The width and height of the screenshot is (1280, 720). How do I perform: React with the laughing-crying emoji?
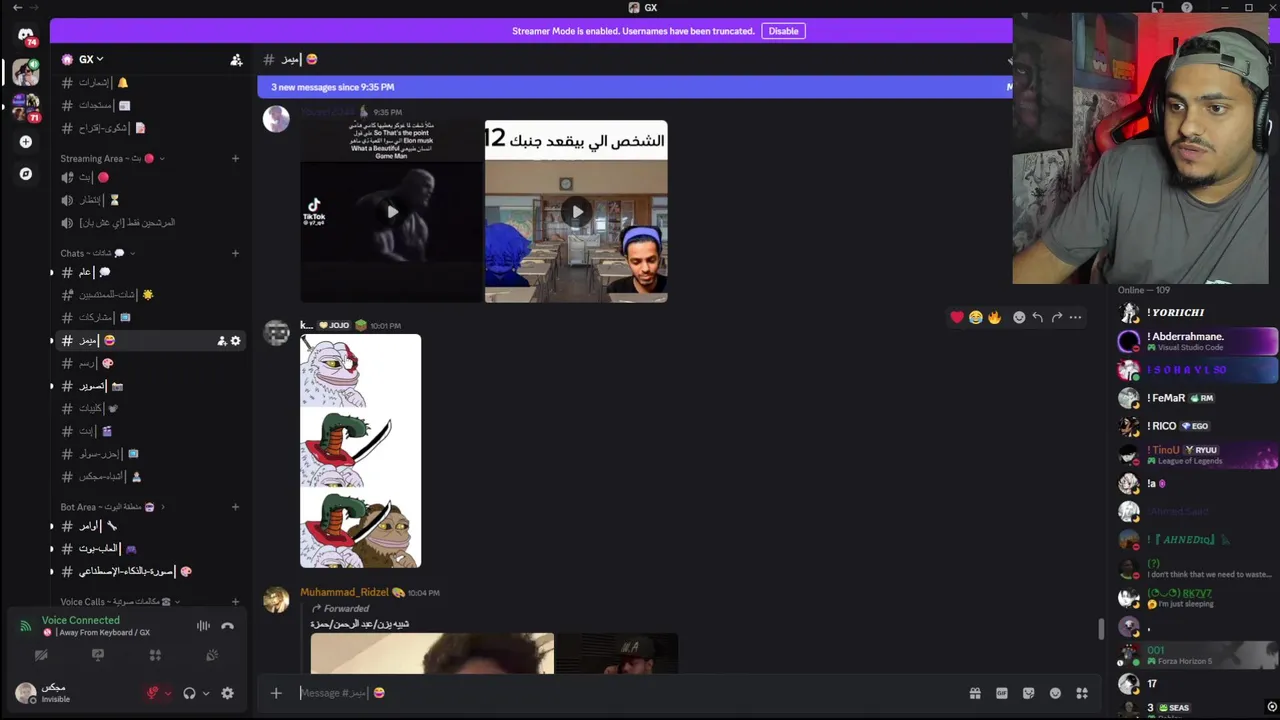point(975,317)
